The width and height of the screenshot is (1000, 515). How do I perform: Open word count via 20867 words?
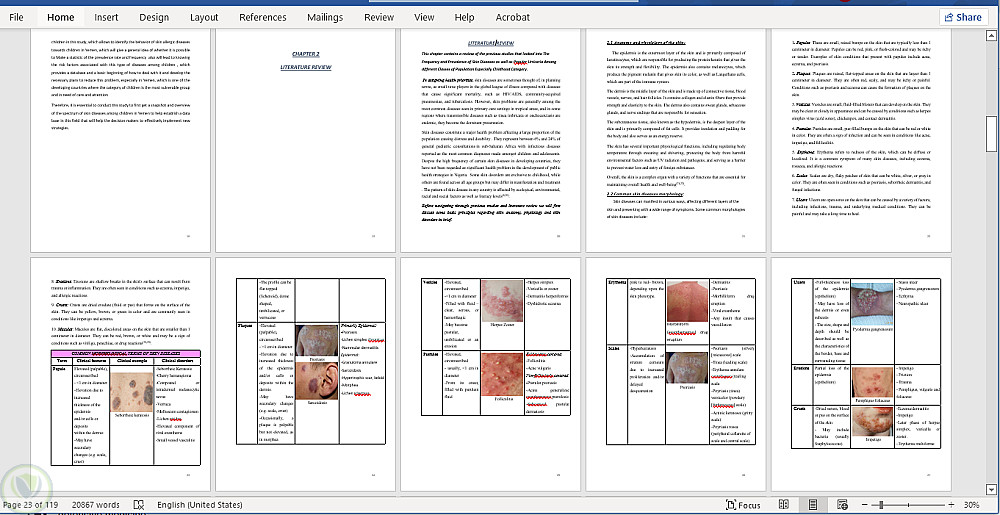click(x=96, y=505)
